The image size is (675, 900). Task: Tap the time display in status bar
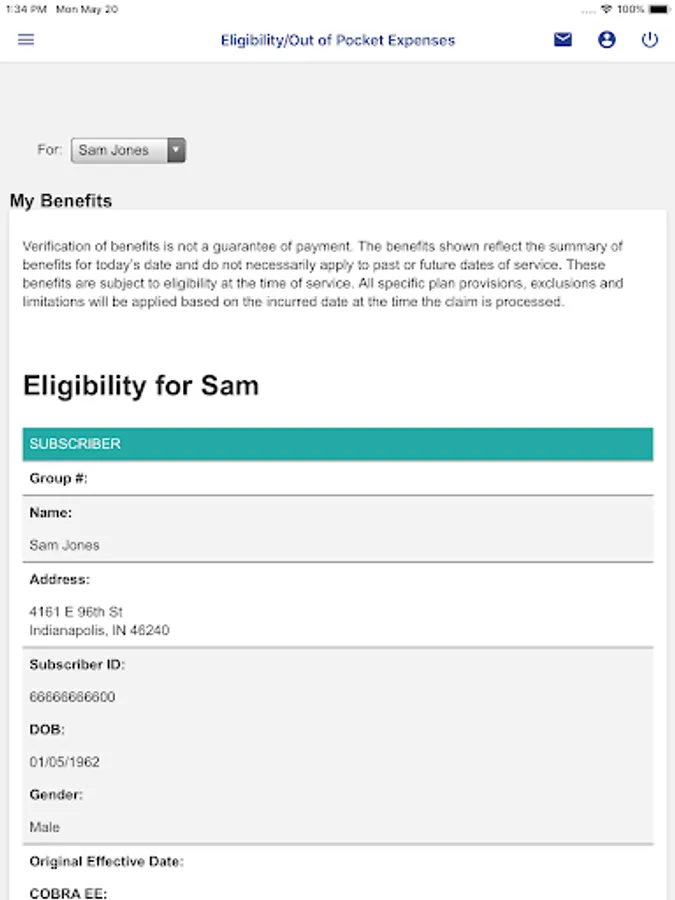pos(24,9)
